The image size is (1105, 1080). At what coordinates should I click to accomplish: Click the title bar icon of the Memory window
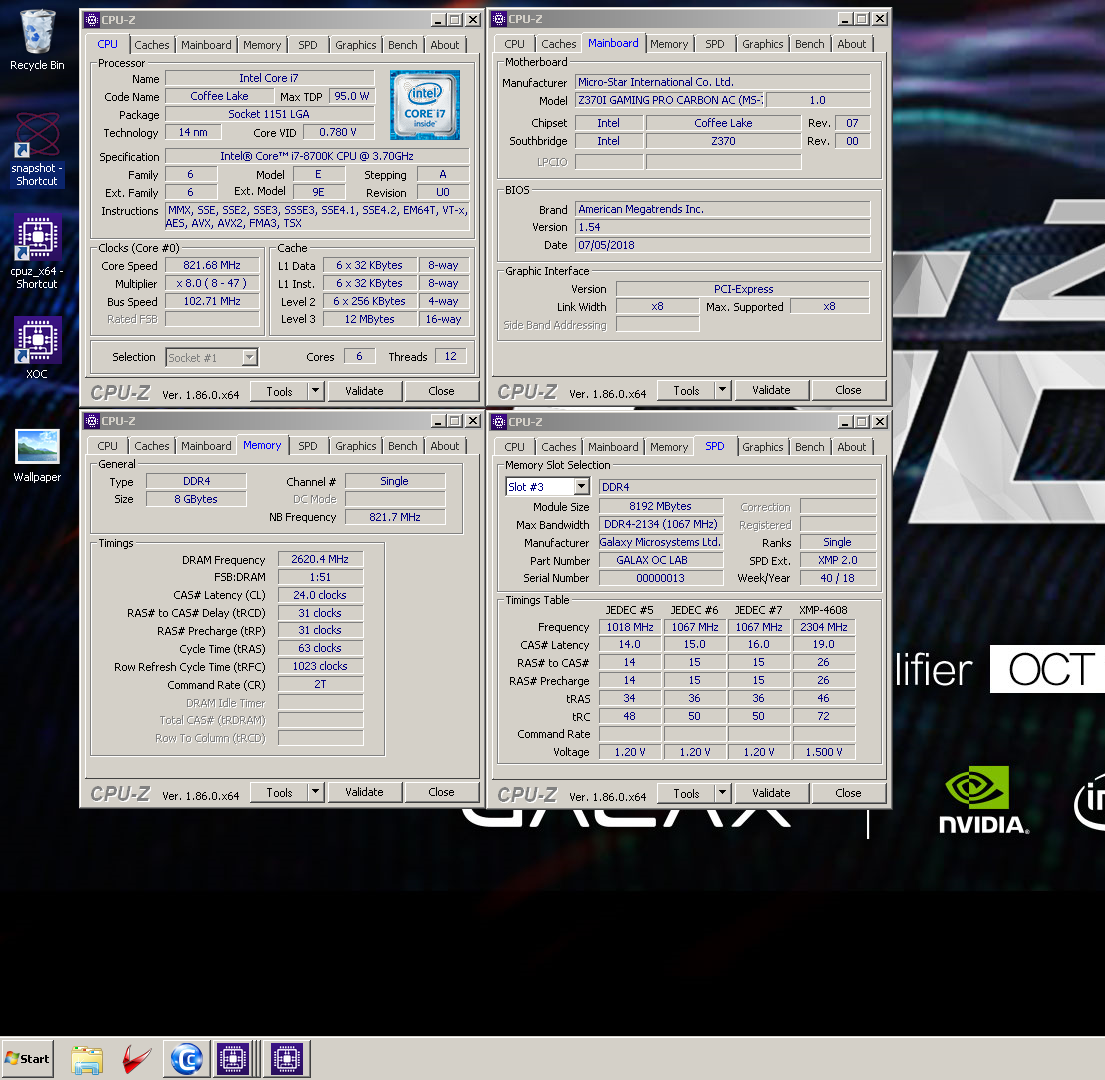(x=92, y=421)
